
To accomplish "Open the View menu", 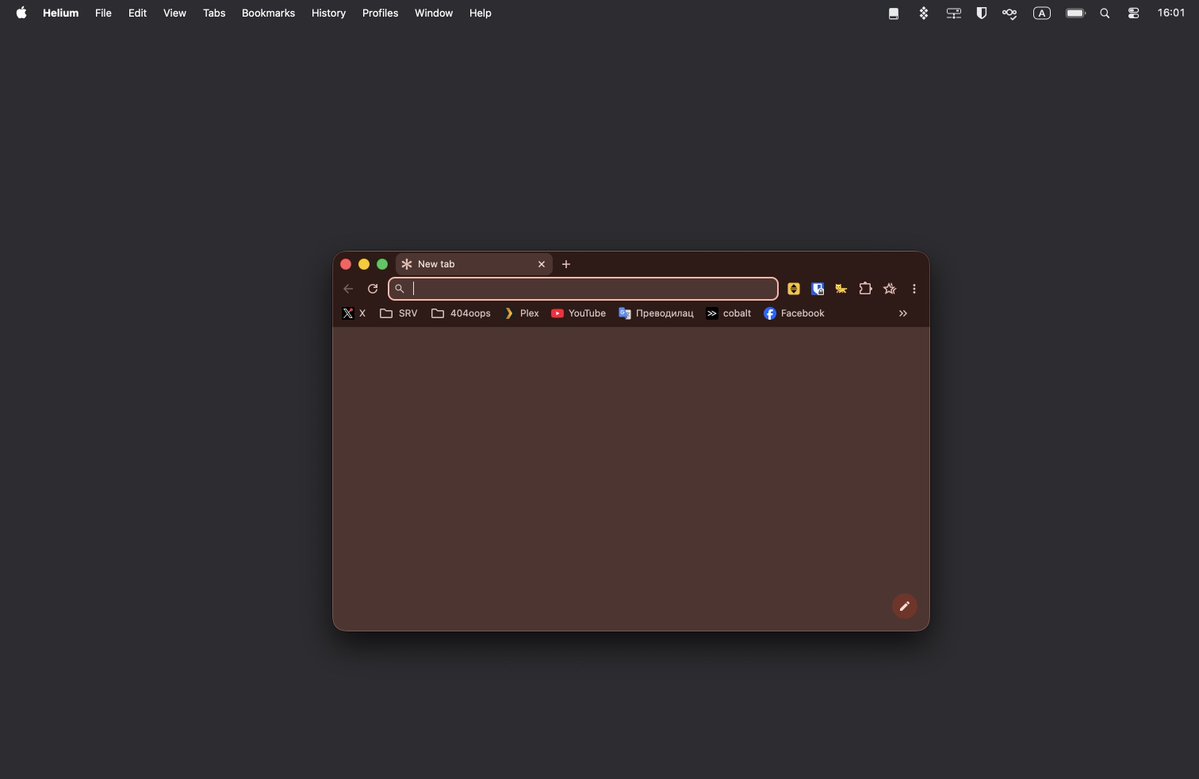I will point(174,13).
